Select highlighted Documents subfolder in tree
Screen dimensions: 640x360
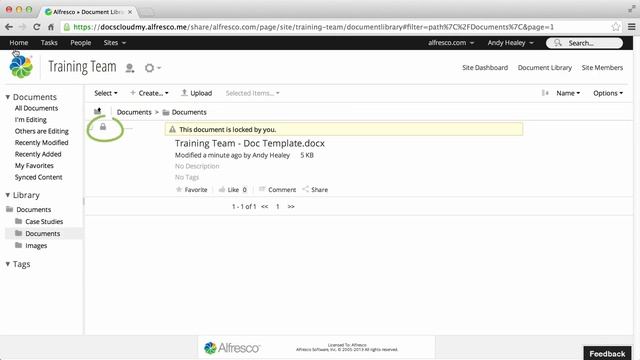(42, 233)
